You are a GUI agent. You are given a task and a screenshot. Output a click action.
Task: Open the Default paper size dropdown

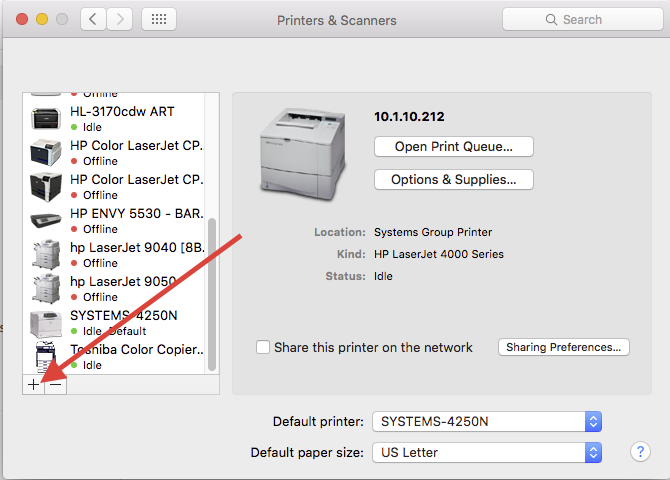(487, 452)
